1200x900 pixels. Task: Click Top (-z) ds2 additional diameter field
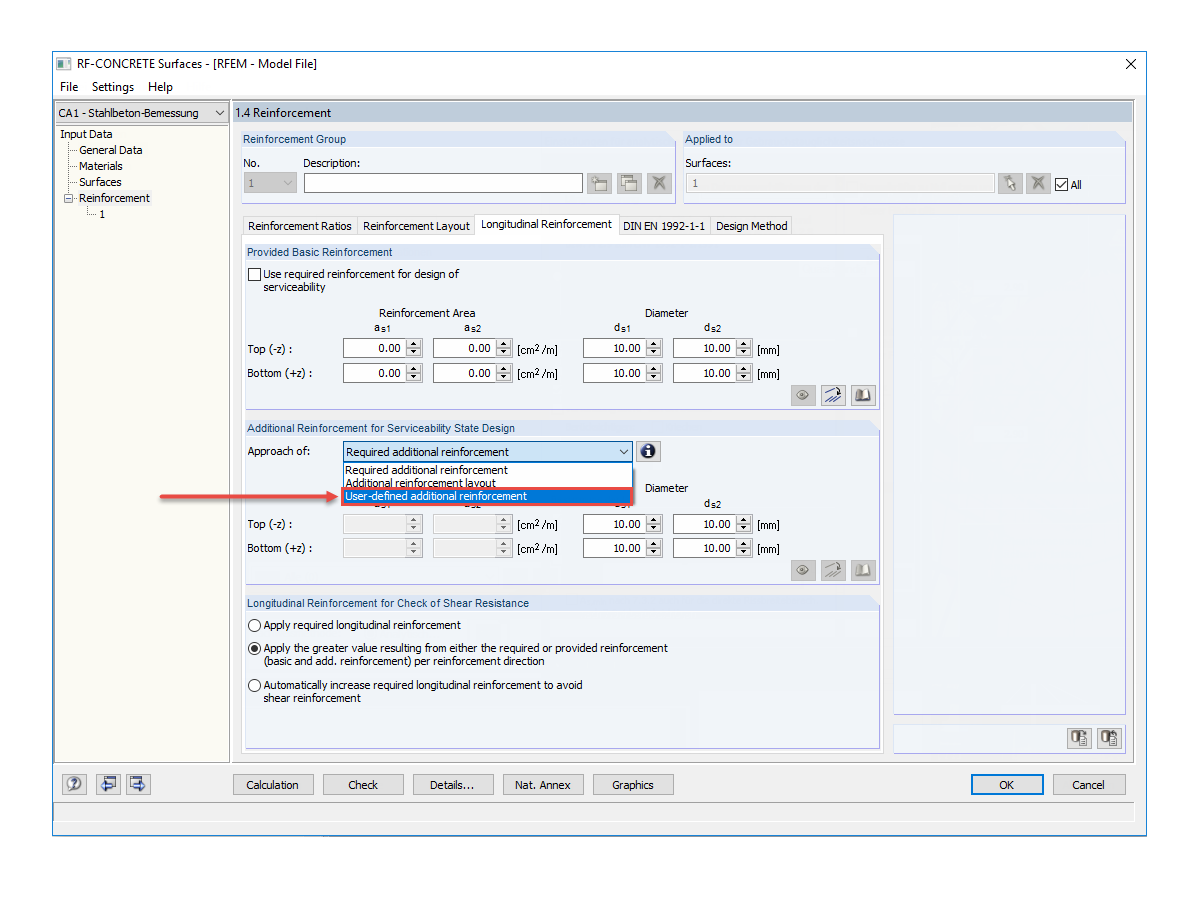point(704,523)
